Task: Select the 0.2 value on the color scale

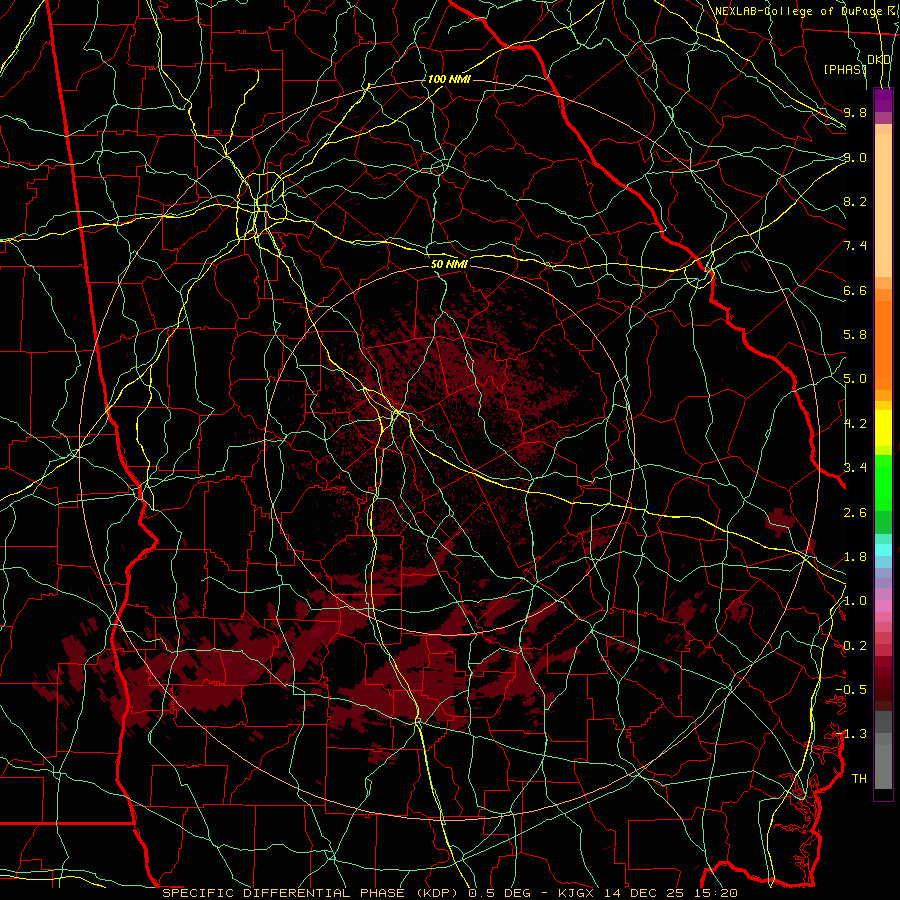Action: [x=855, y=646]
